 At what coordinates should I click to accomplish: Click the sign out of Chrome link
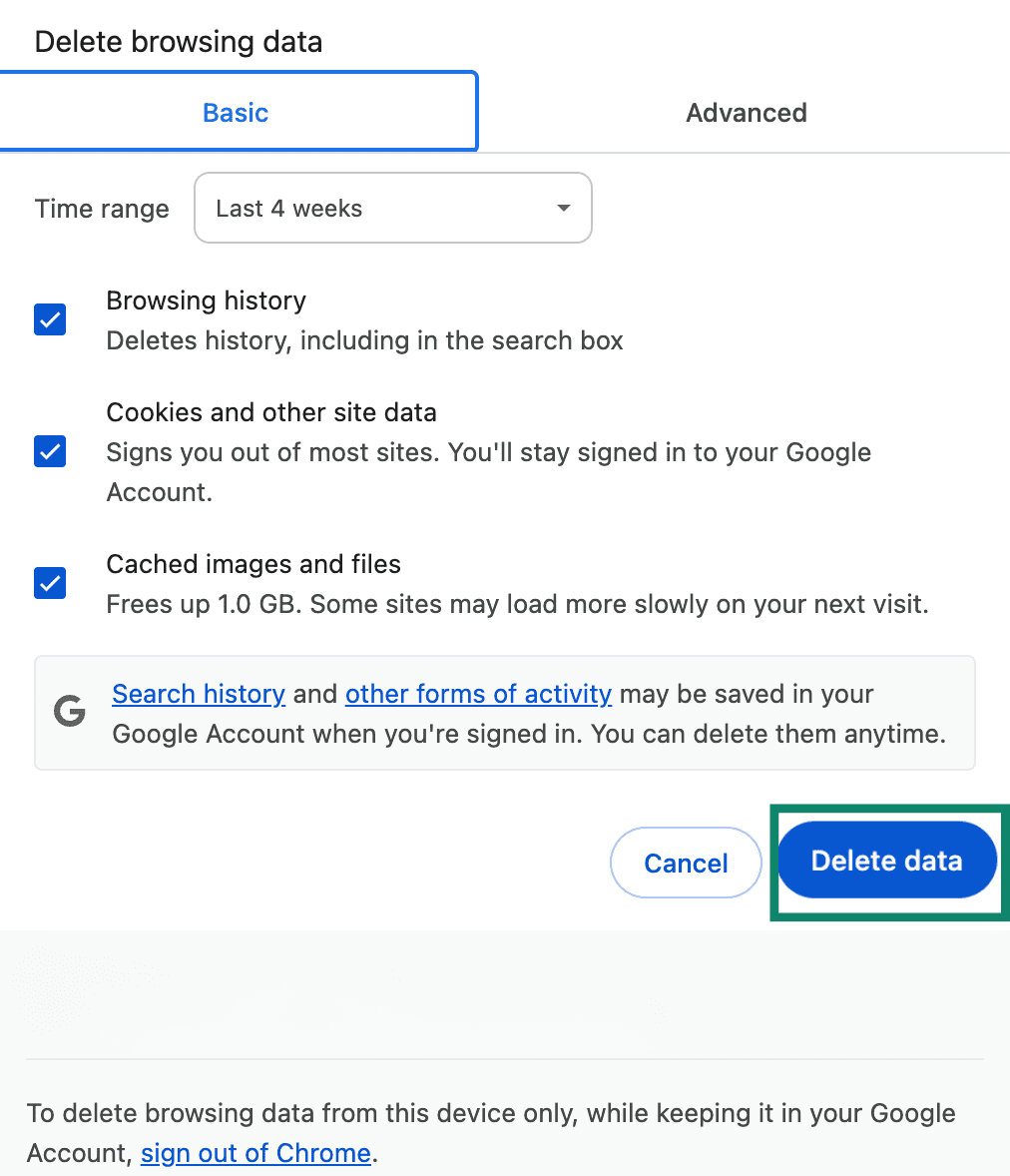(254, 1153)
